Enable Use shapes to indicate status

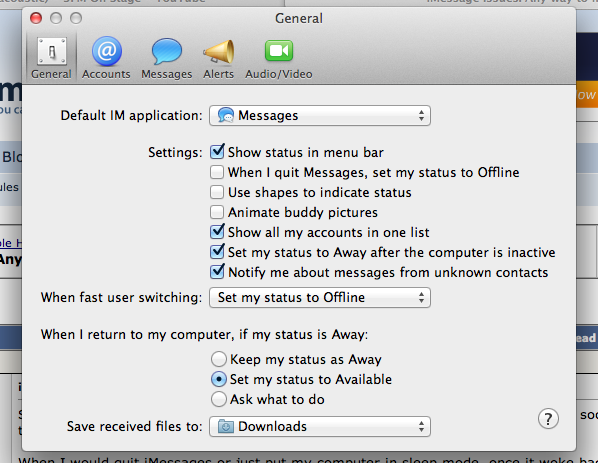coord(217,192)
